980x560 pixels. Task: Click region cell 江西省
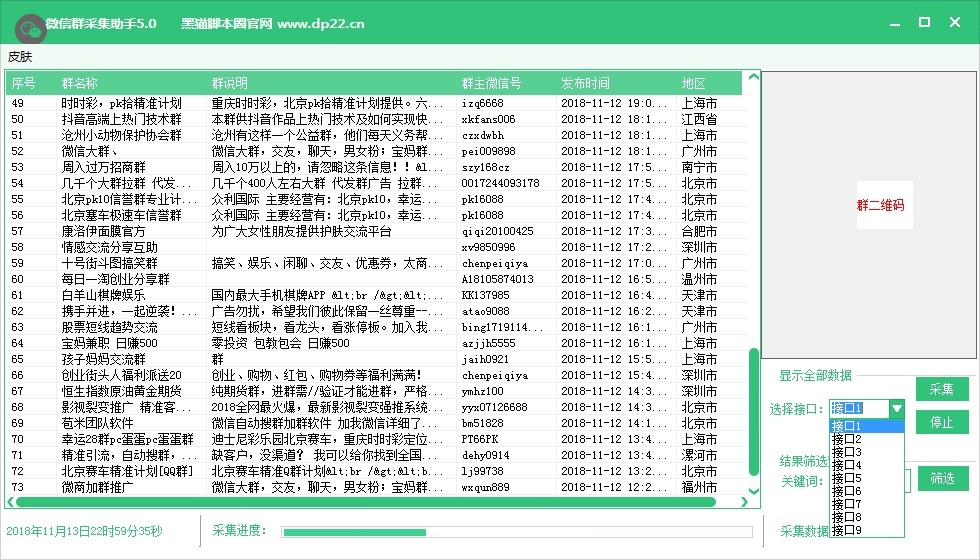pyautogui.click(x=699, y=119)
